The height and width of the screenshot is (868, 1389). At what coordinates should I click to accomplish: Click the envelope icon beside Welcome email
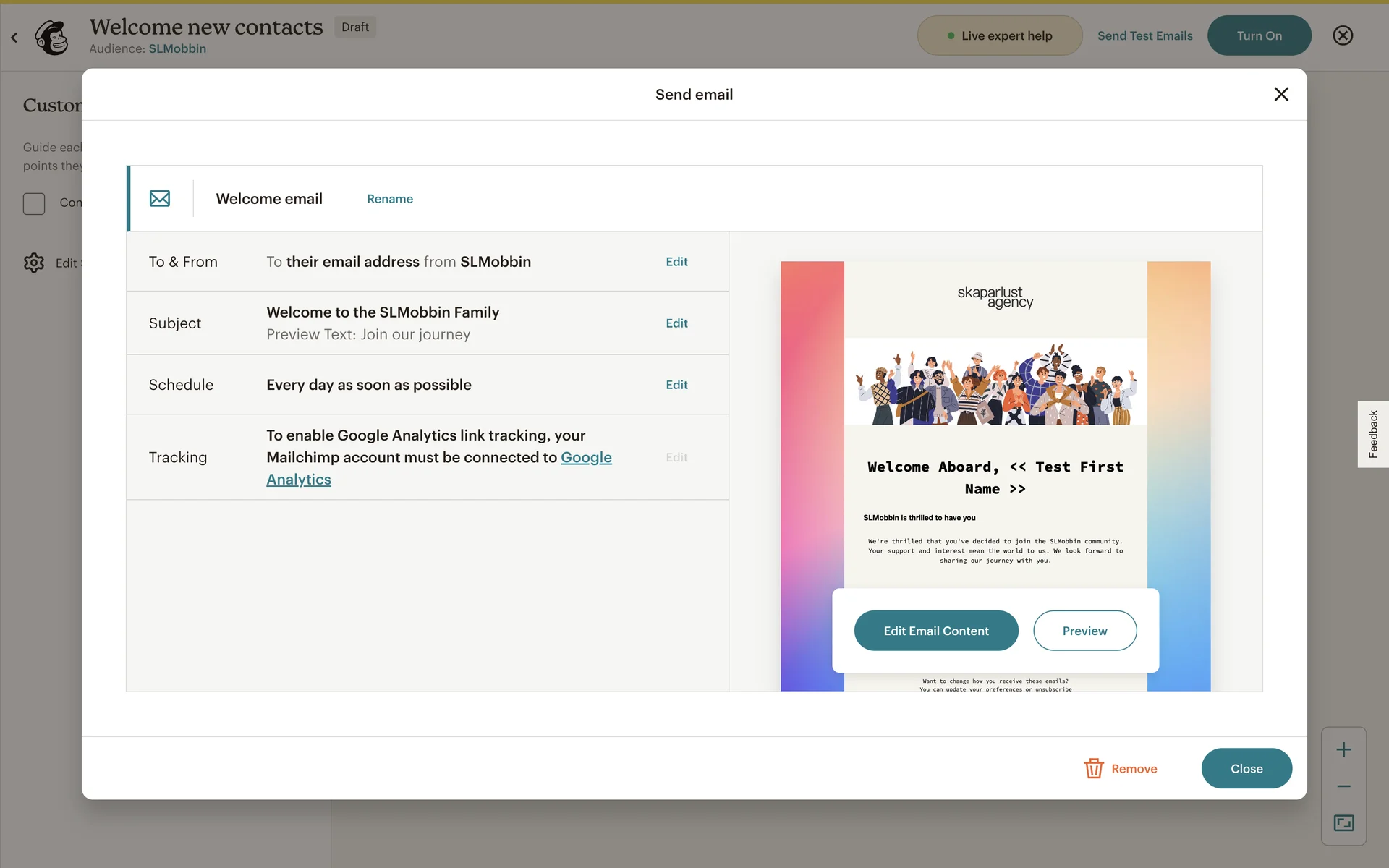pyautogui.click(x=160, y=198)
